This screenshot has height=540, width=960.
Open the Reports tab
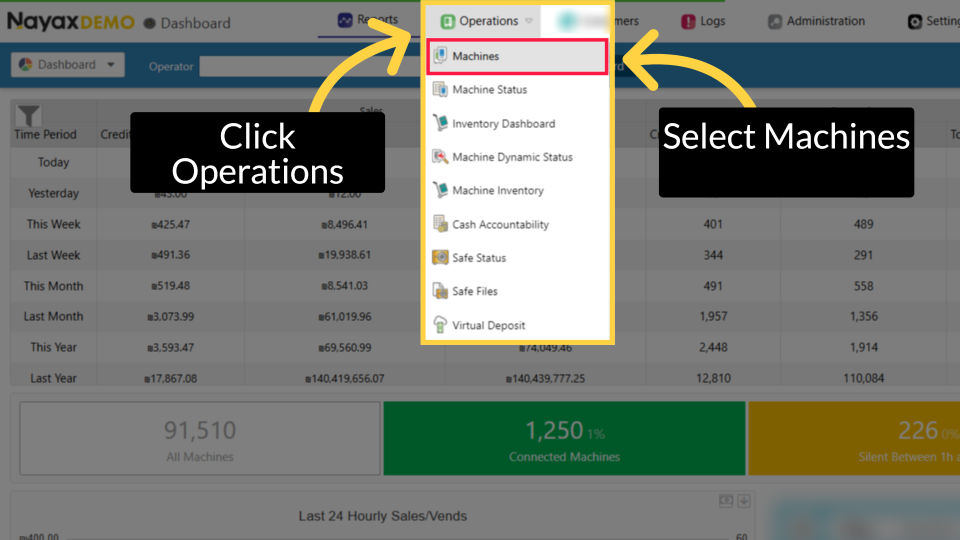pos(367,20)
